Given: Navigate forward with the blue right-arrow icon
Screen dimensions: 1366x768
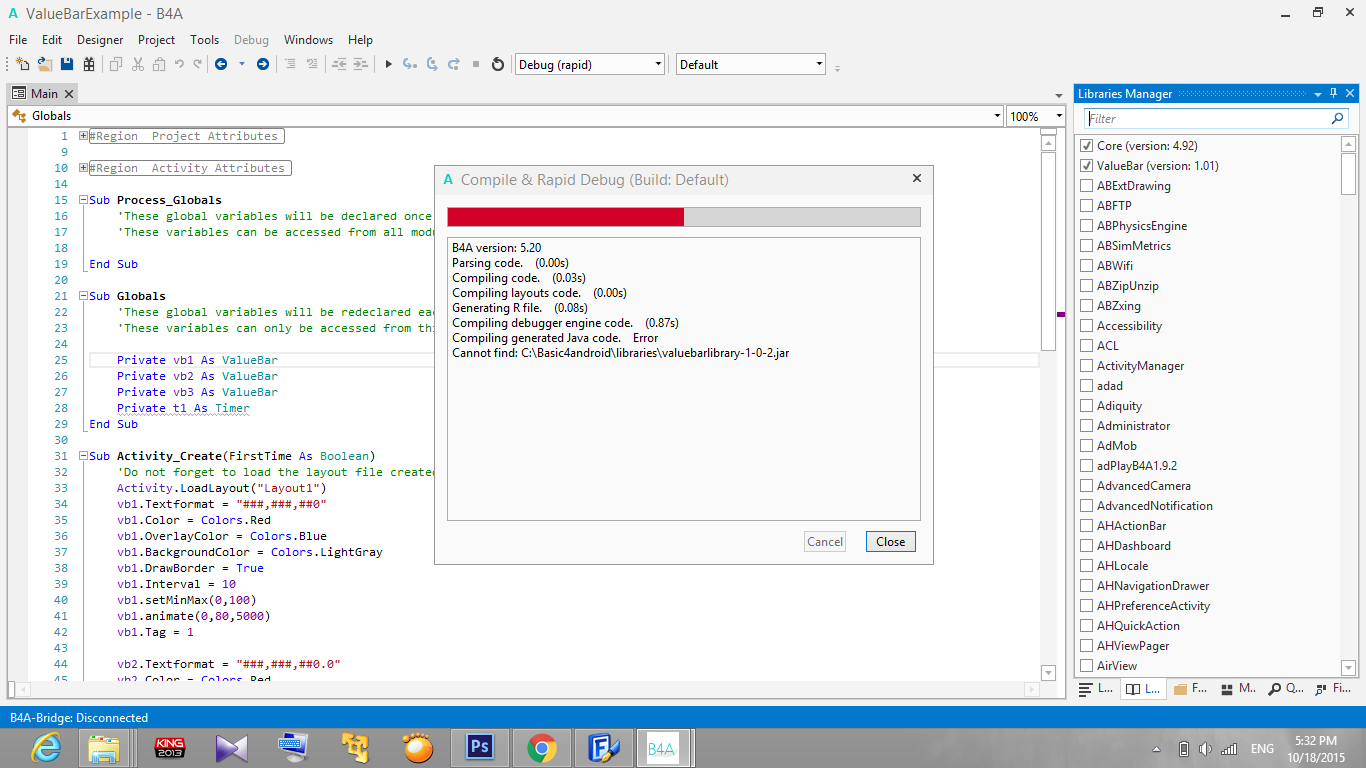Looking at the screenshot, I should pyautogui.click(x=263, y=64).
